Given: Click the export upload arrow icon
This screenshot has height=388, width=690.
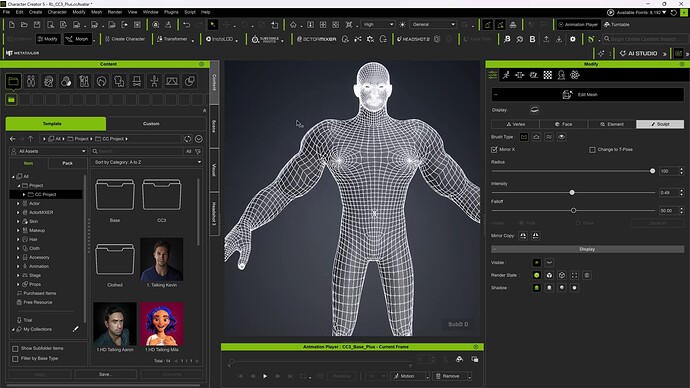Looking at the screenshot, I should pyautogui.click(x=546, y=39).
